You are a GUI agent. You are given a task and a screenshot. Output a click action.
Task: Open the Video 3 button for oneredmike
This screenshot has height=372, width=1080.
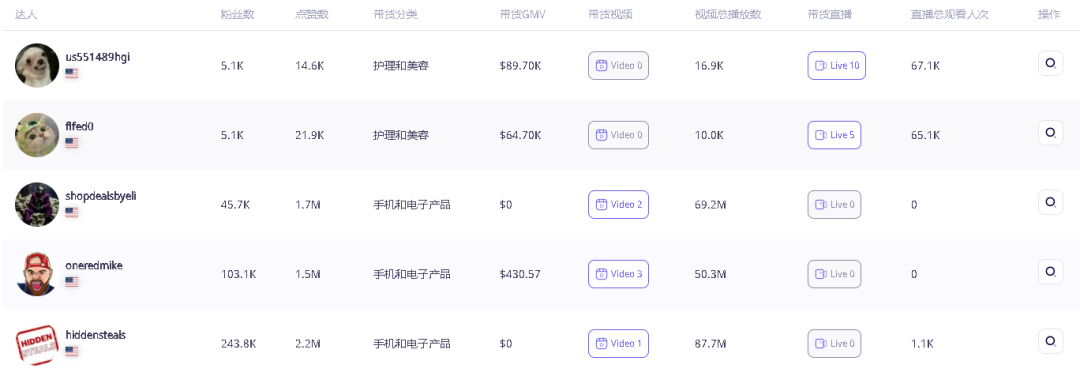(619, 274)
